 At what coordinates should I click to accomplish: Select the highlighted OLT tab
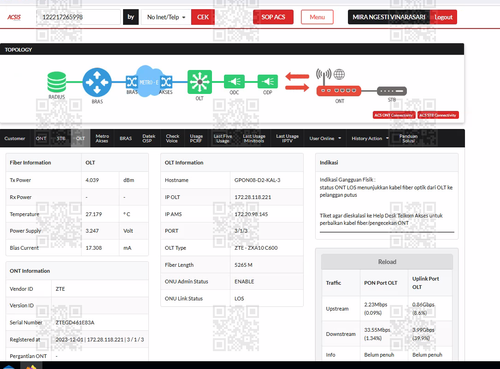point(80,138)
